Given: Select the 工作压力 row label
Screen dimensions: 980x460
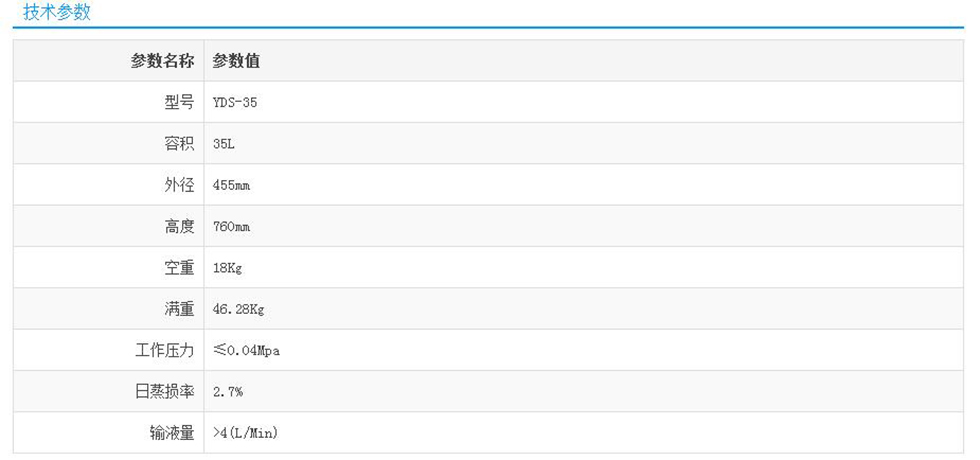Looking at the screenshot, I should pyautogui.click(x=165, y=351).
